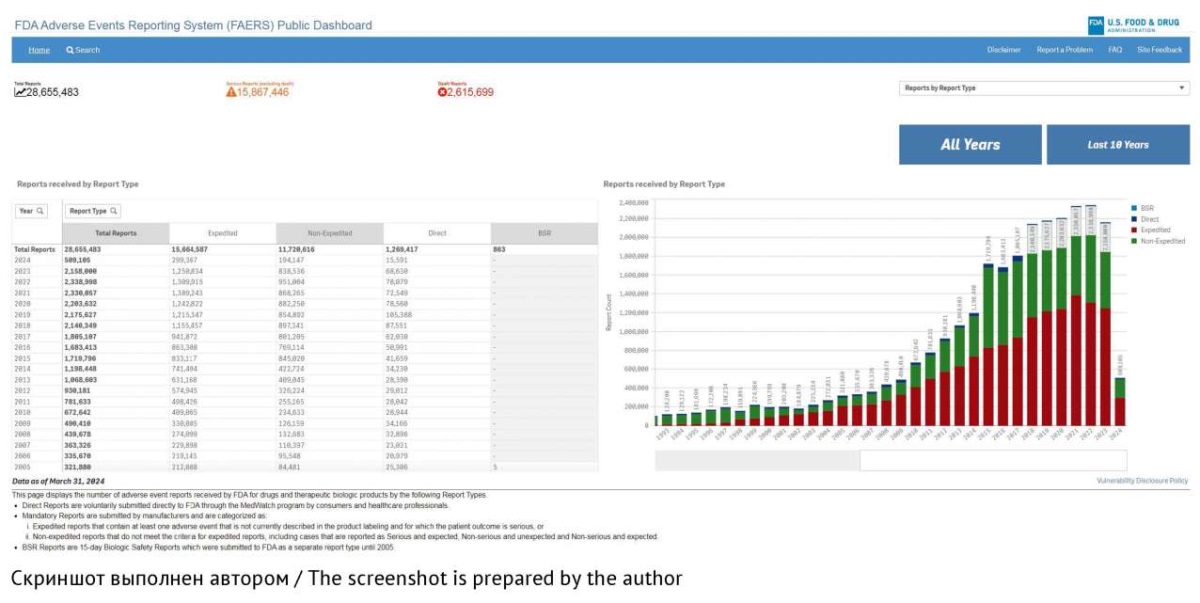
Task: Click the total value 28,655,483 in table
Action: coord(83,249)
